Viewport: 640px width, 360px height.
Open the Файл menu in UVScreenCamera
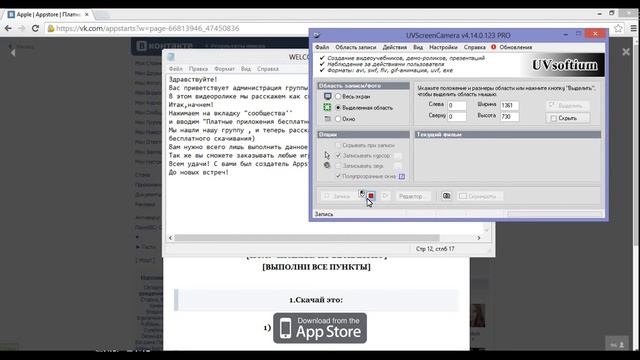[x=322, y=47]
